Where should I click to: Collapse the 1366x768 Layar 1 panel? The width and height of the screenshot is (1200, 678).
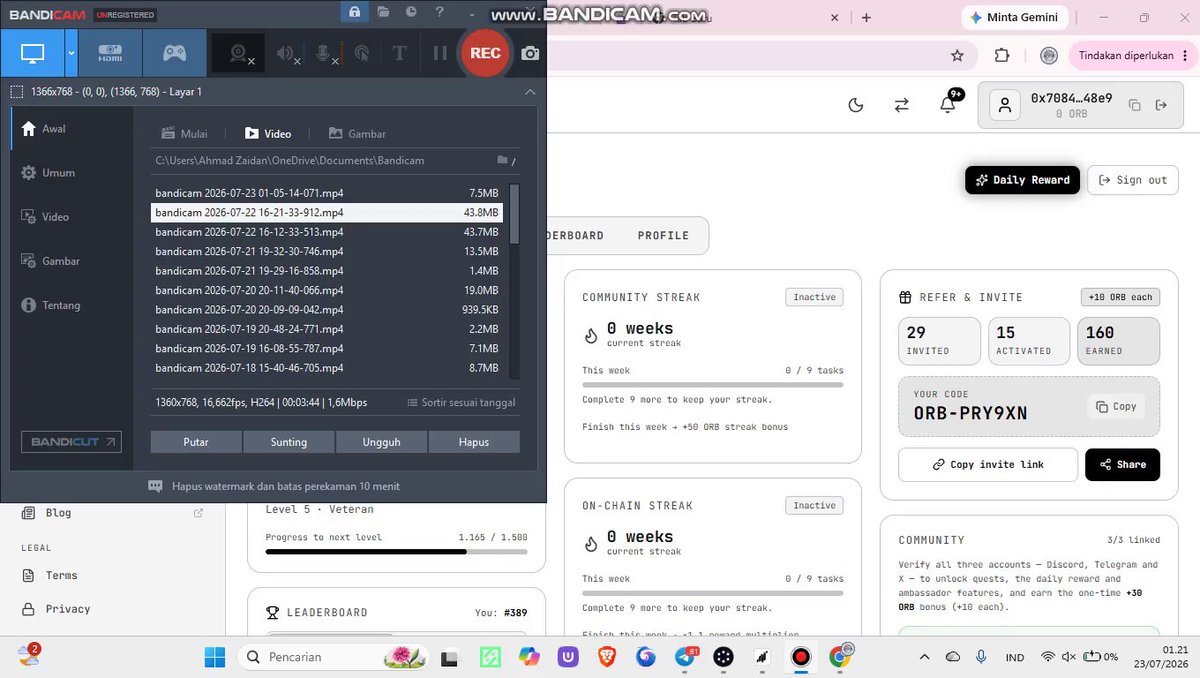pyautogui.click(x=530, y=92)
